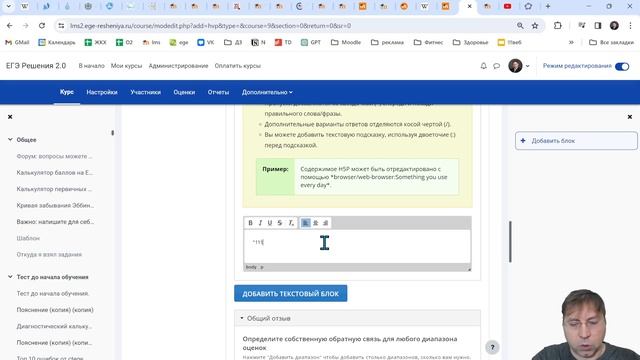This screenshot has width=640, height=360.
Task: Open the GMail bookmark
Action: tap(17, 42)
